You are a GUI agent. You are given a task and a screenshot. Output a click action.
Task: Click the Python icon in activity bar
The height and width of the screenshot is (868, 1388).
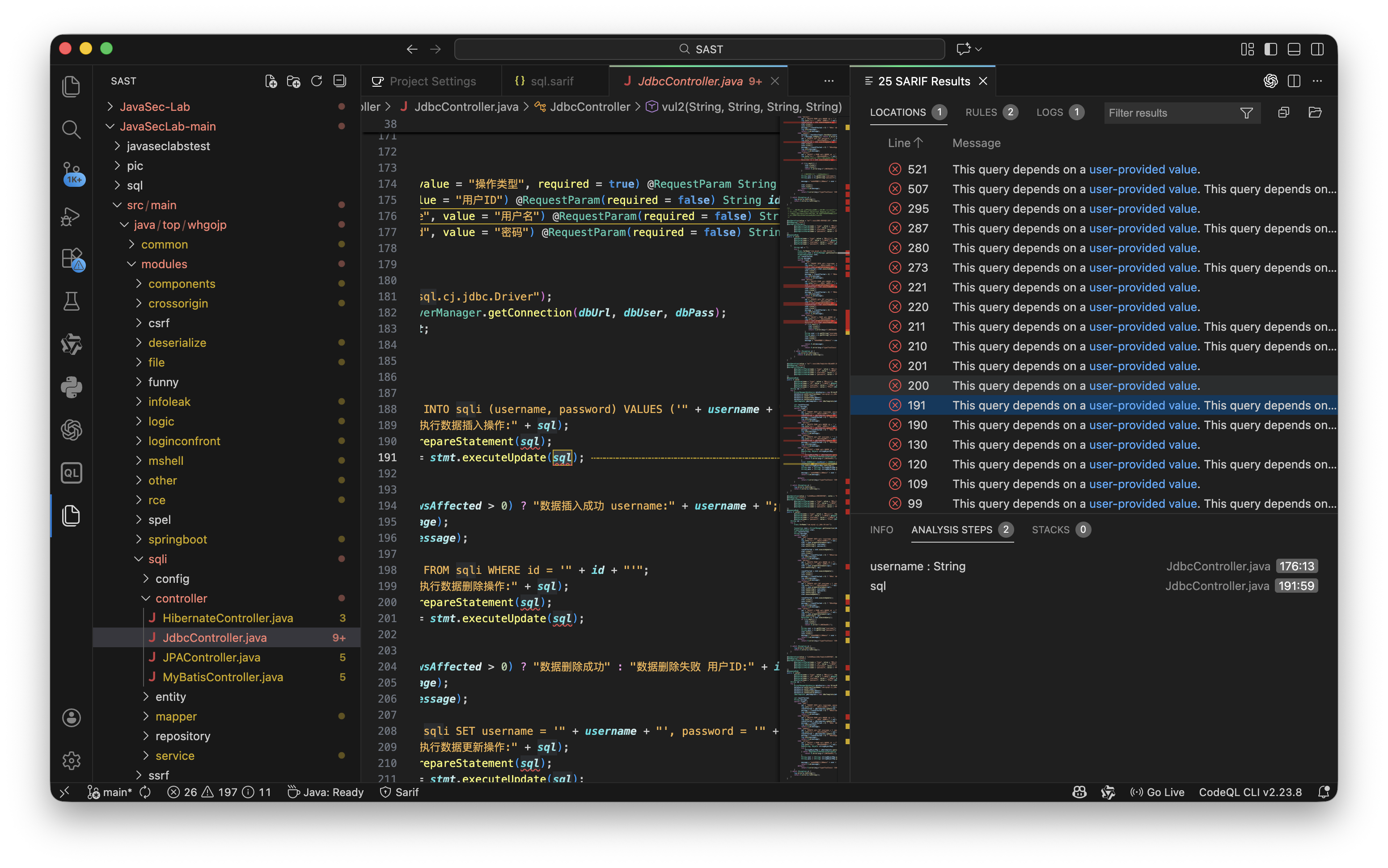tap(71, 388)
